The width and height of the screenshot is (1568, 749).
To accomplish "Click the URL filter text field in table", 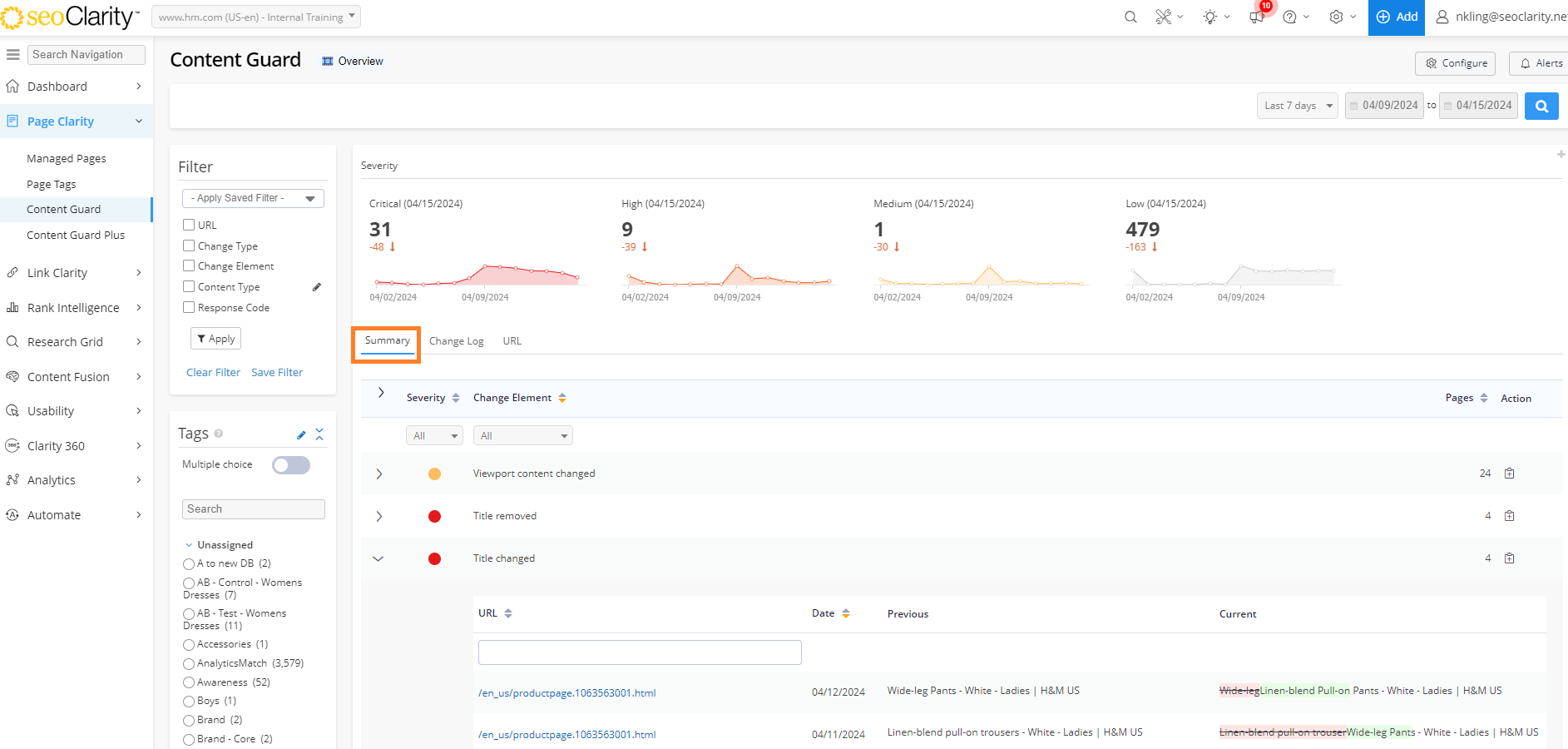I will click(x=640, y=652).
